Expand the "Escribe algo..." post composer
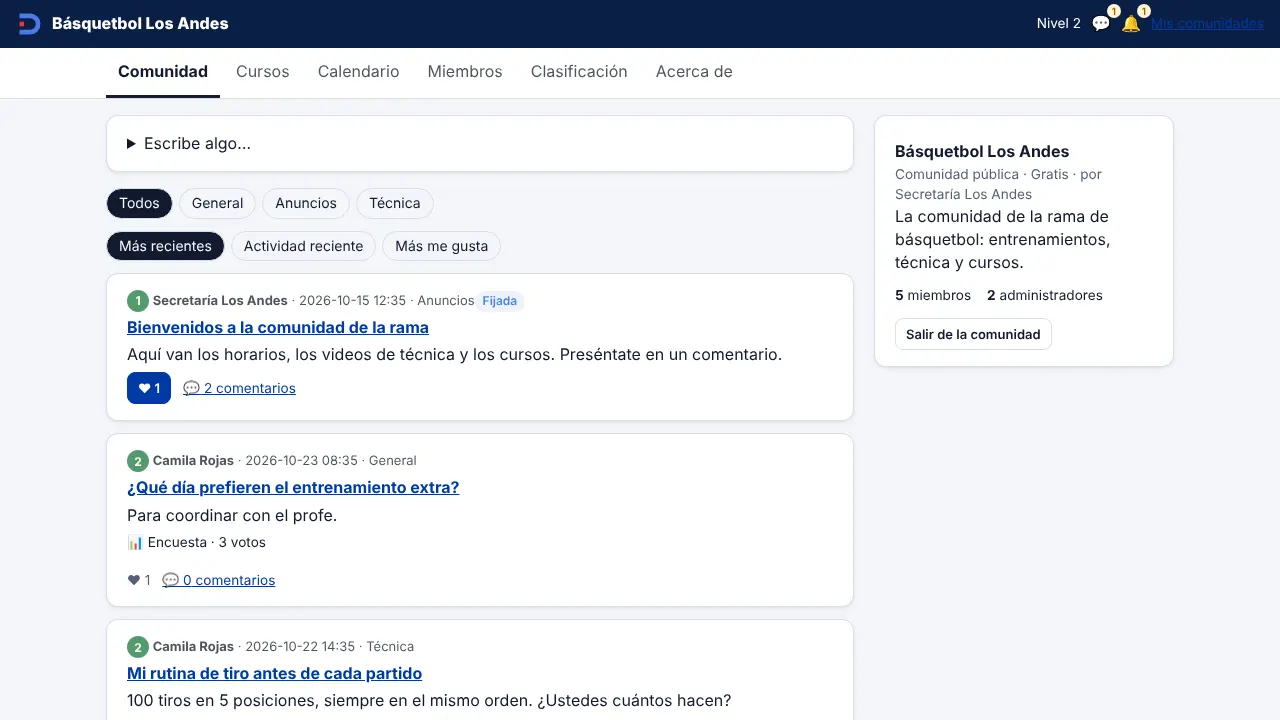The image size is (1280, 720). click(480, 144)
